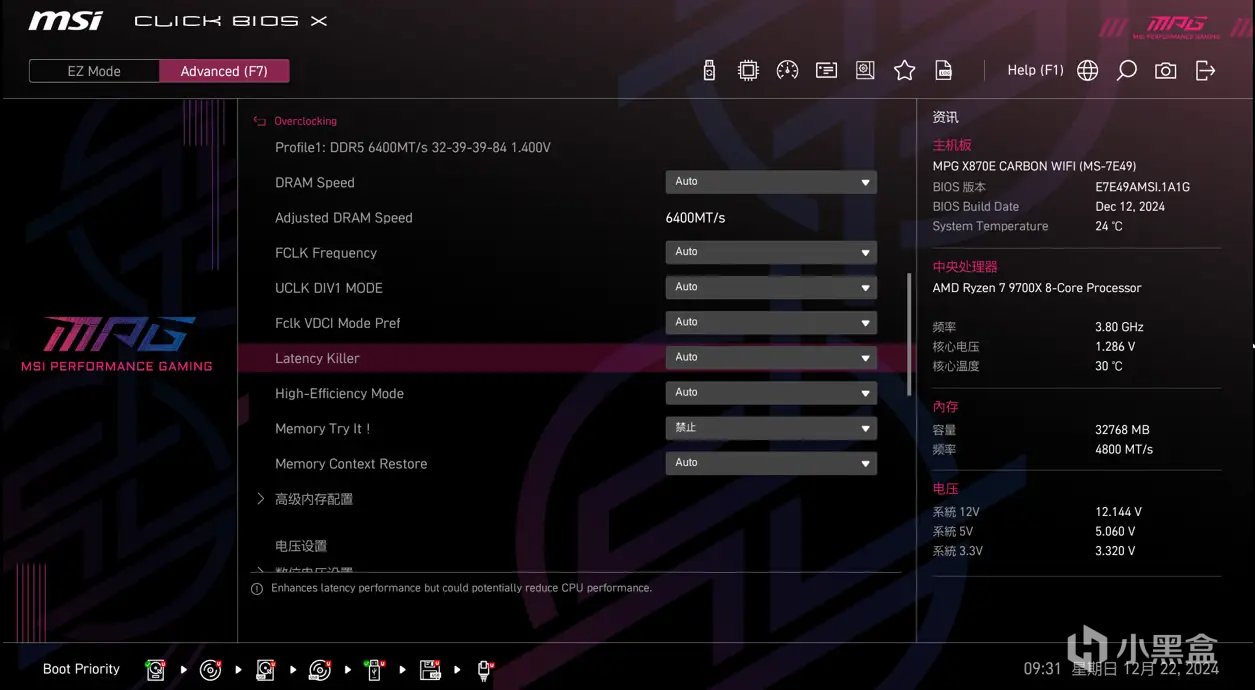Click the 资讯 panel heading
1255x690 pixels.
coord(945,117)
